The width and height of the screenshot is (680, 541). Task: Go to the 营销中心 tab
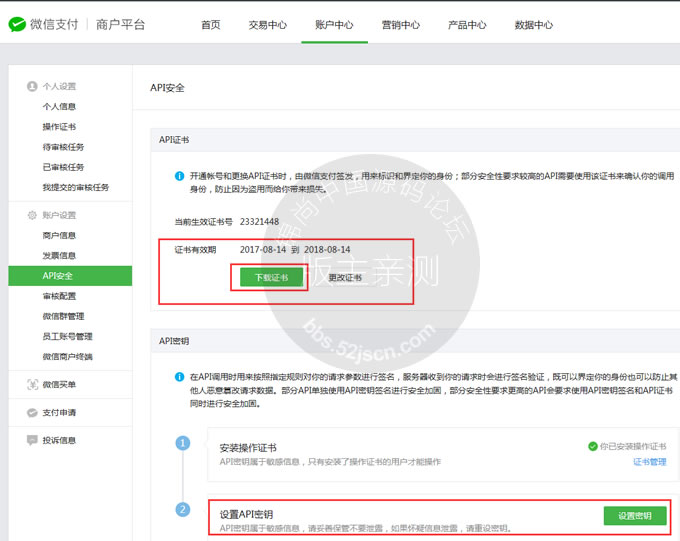(x=400, y=25)
